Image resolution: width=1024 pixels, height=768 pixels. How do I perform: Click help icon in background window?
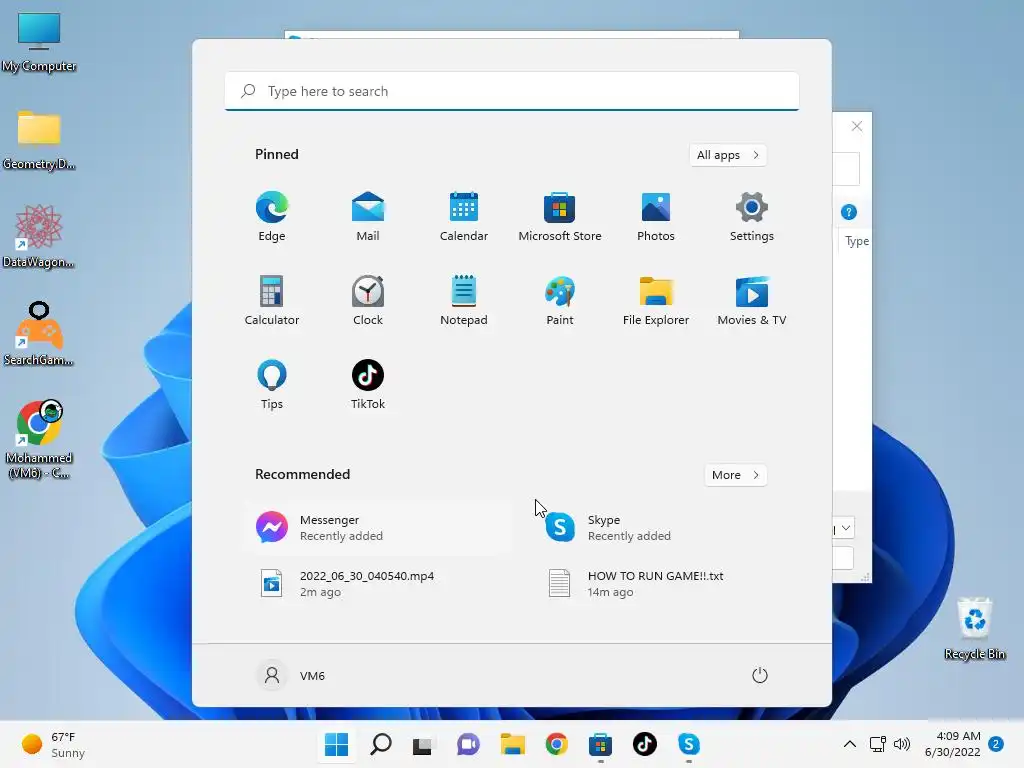click(x=848, y=212)
